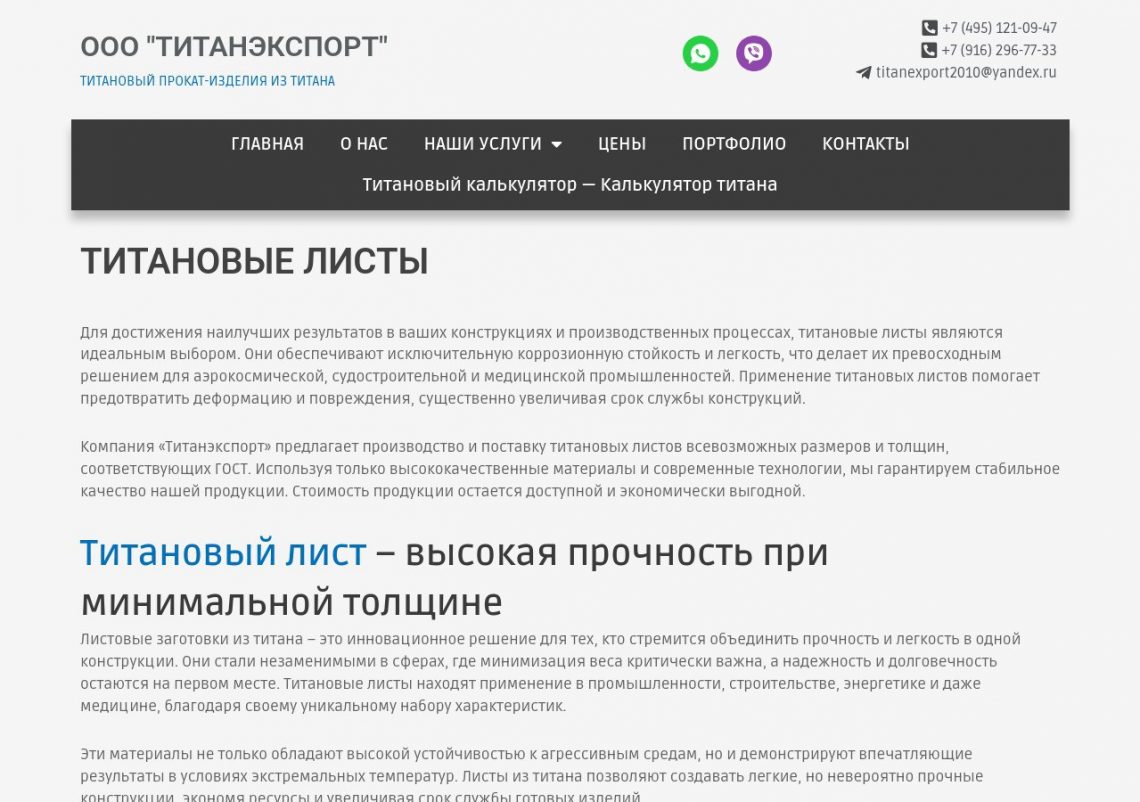Screen dimensions: 1140x802
Task: Click the paragraph starting Компания «Титанэкспорт» предлагает
Action: [570, 469]
